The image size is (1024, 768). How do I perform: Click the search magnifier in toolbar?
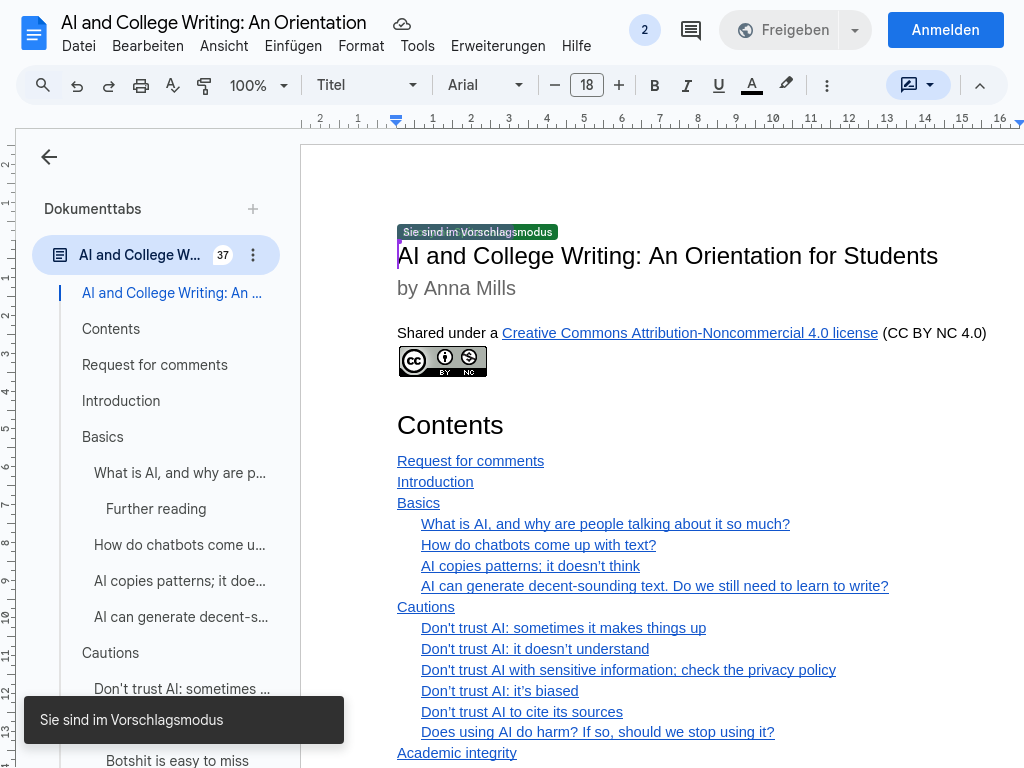coord(43,85)
